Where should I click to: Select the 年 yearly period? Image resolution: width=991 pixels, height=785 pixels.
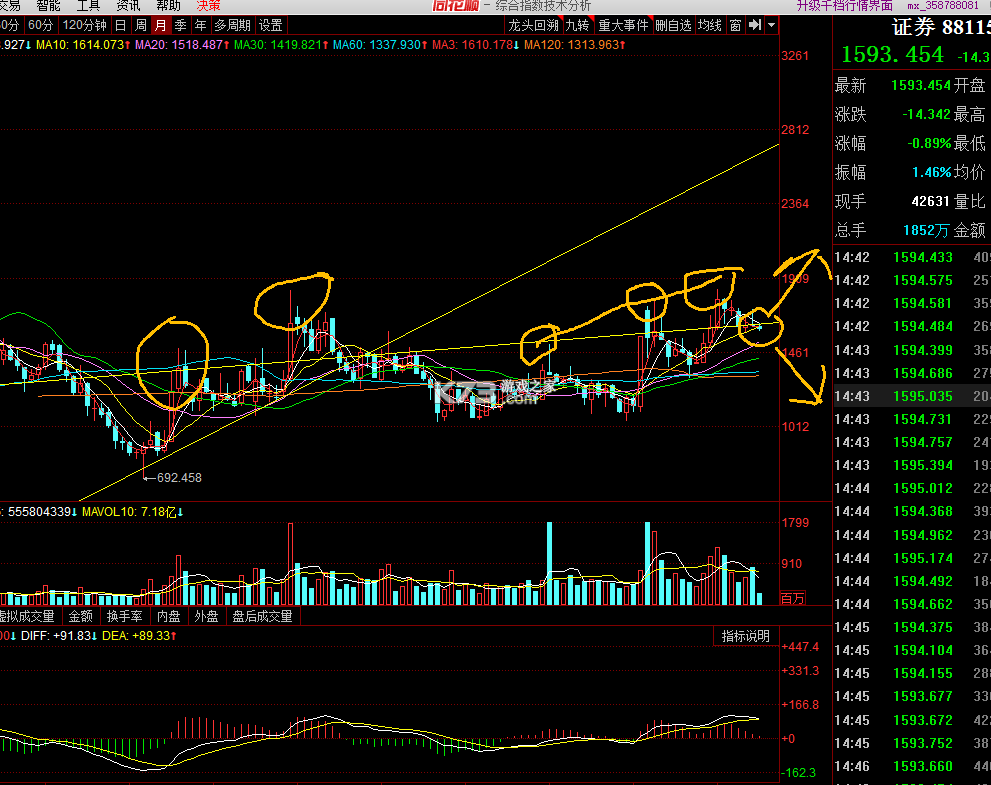200,25
